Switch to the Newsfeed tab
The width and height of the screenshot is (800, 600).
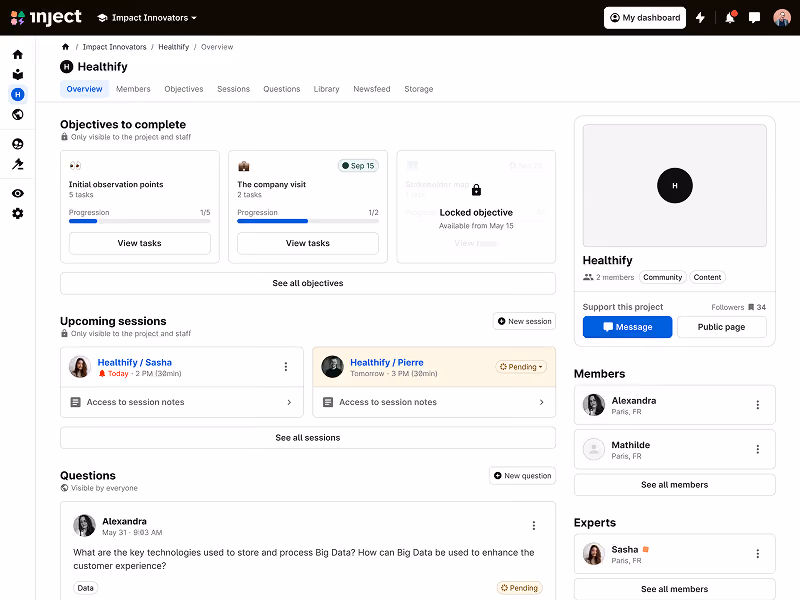371,89
